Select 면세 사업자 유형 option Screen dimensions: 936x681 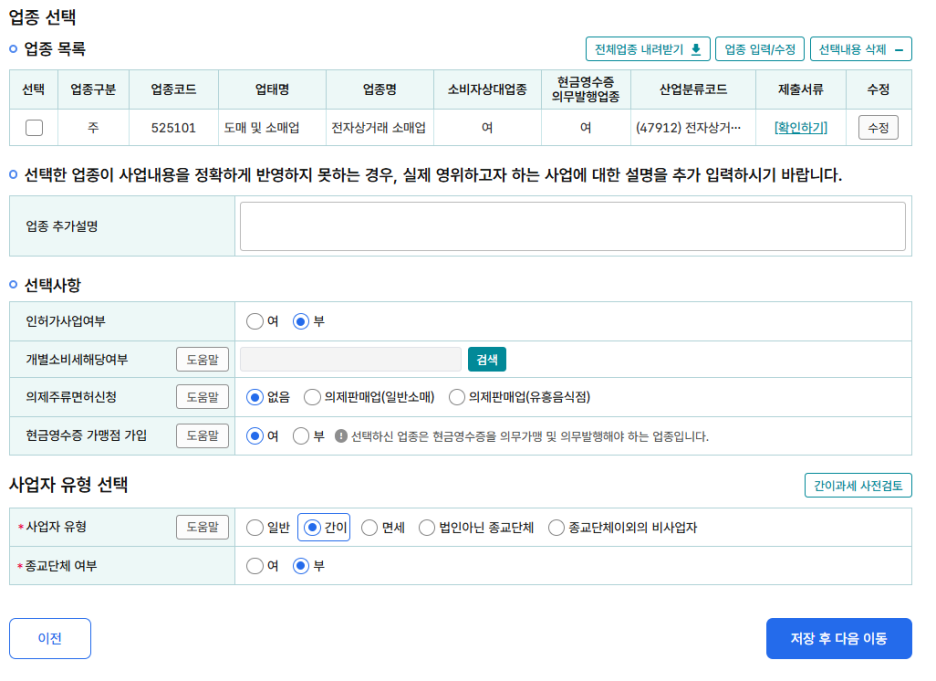click(x=369, y=527)
